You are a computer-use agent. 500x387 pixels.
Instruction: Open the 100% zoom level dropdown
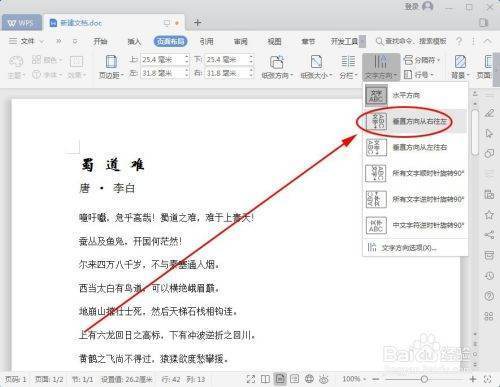click(354, 379)
